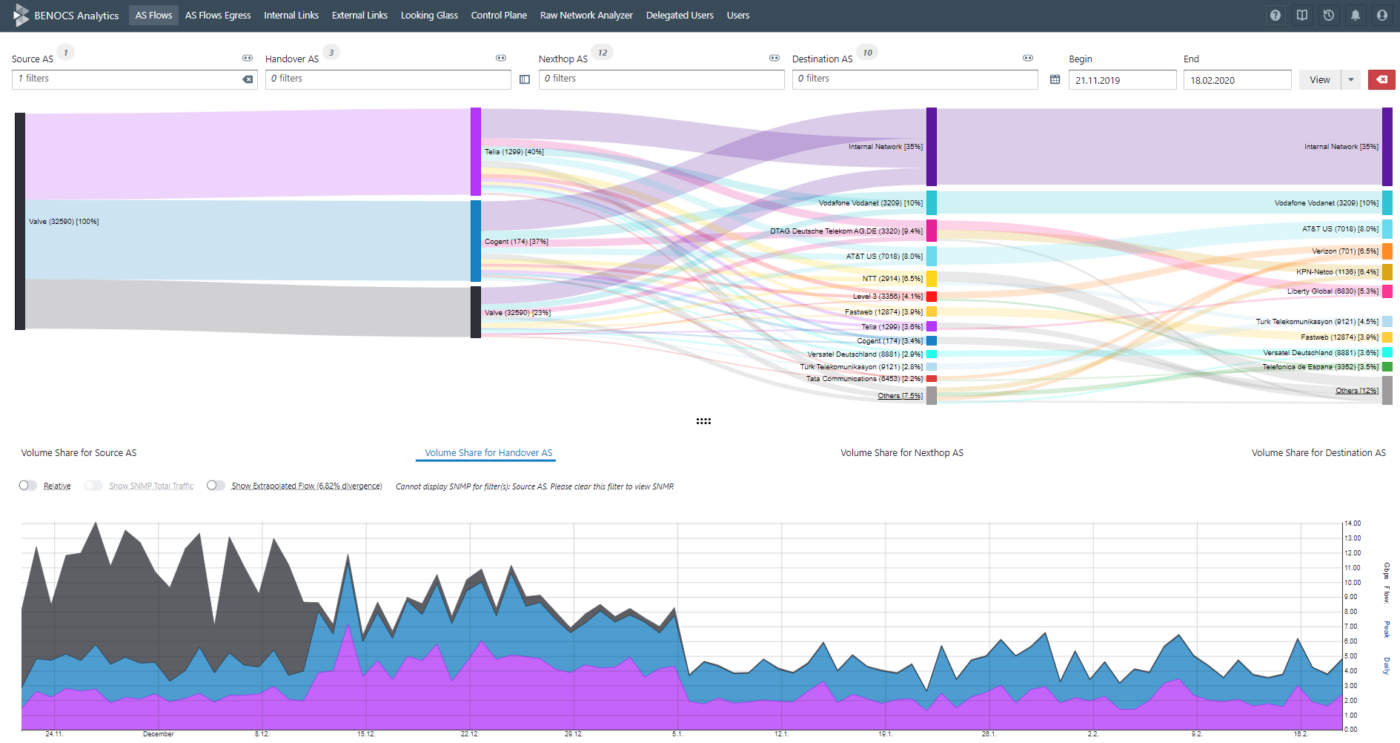Click Verizon (701) destination label
The image size is (1400, 743).
pyautogui.click(x=1345, y=251)
